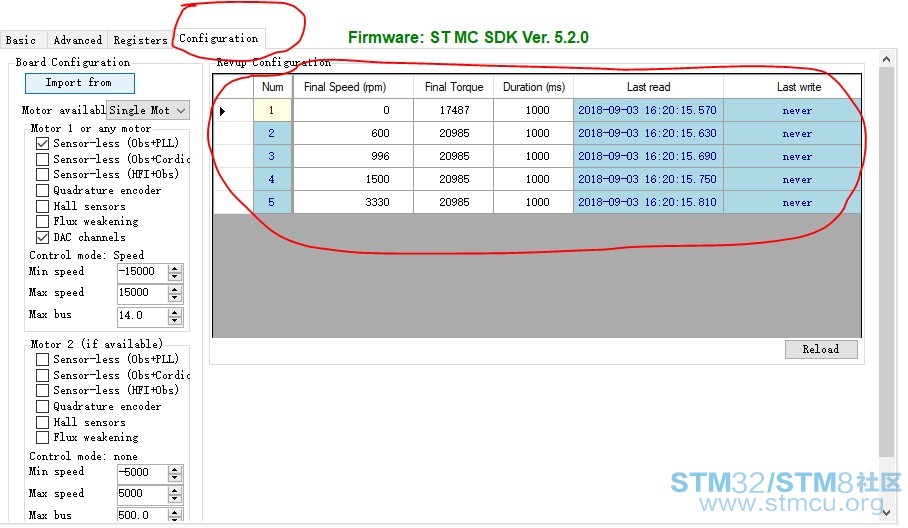Screen dimensions: 908x528
Task: Select revup row Num 5 cell
Action: tap(273, 202)
